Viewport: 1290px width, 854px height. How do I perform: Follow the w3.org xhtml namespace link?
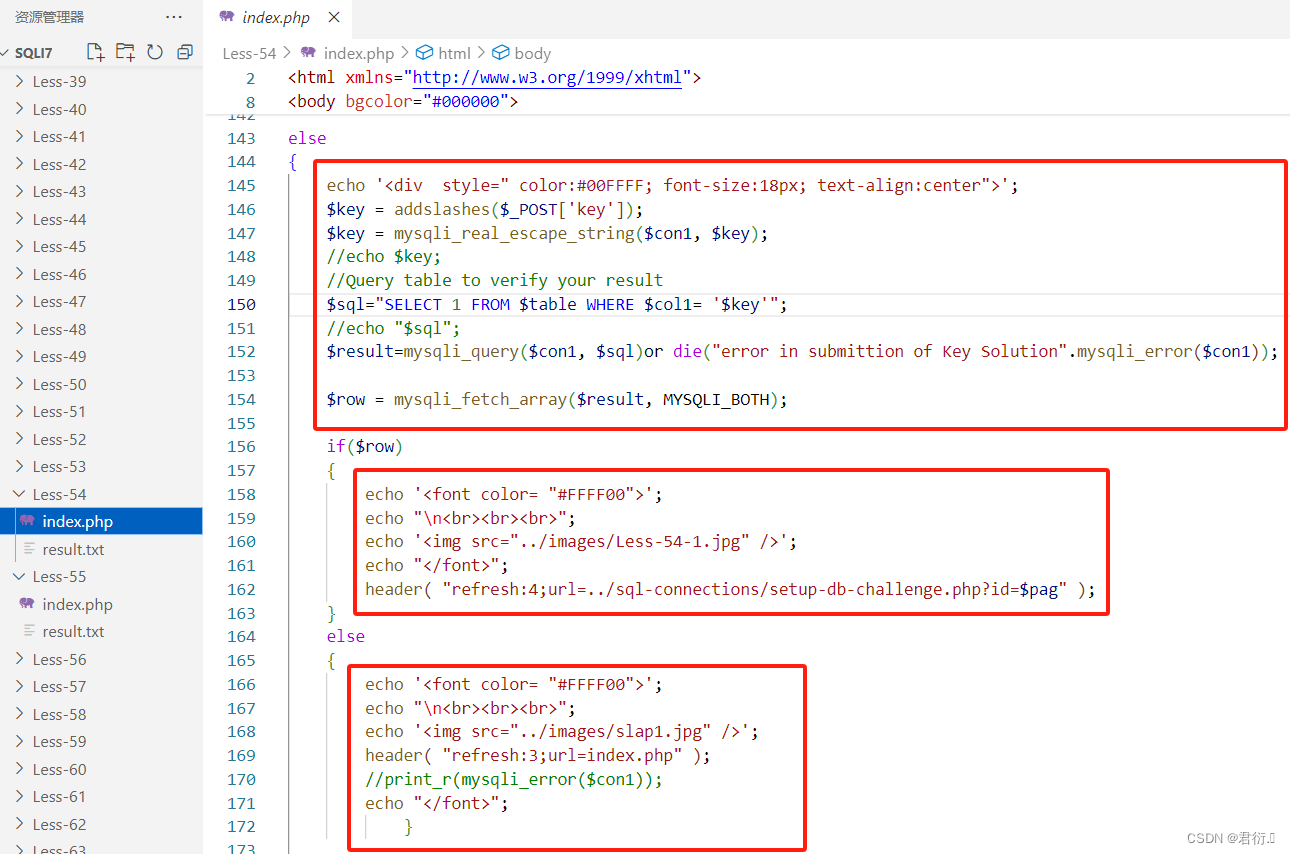(547, 78)
